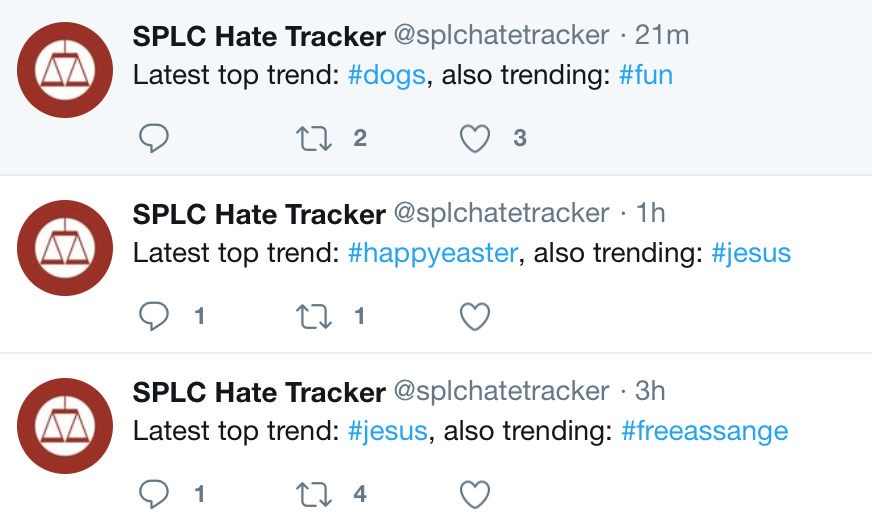Open the 21m timestamp of first tweet
This screenshot has width=872, height=528.
pyautogui.click(x=662, y=36)
